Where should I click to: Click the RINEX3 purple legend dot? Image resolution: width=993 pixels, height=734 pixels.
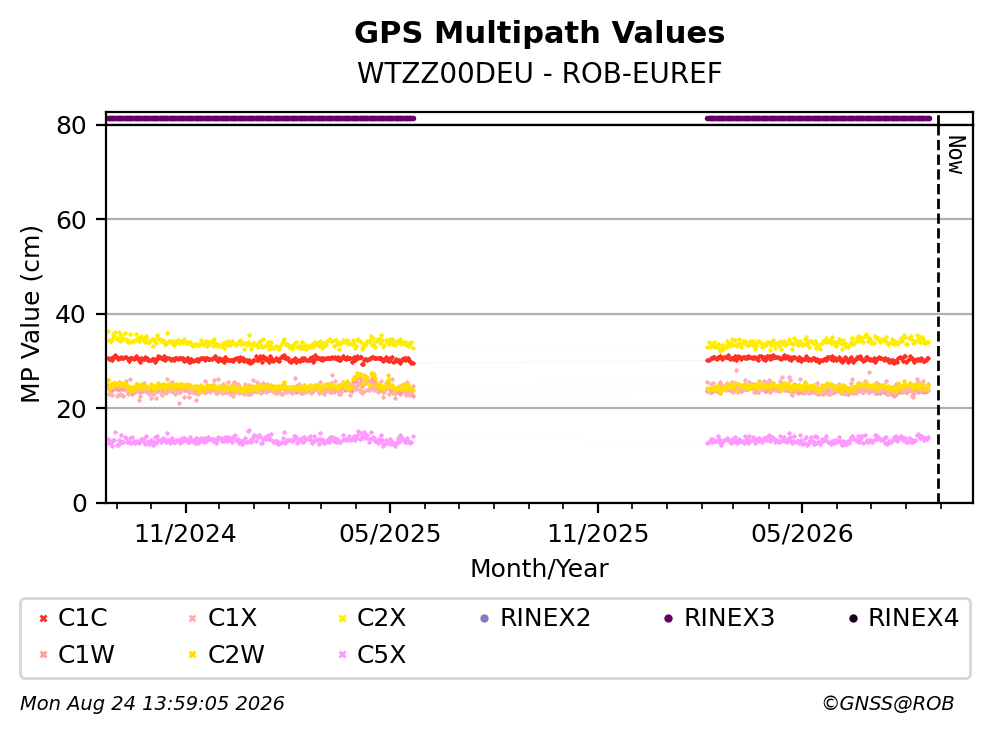(669, 618)
